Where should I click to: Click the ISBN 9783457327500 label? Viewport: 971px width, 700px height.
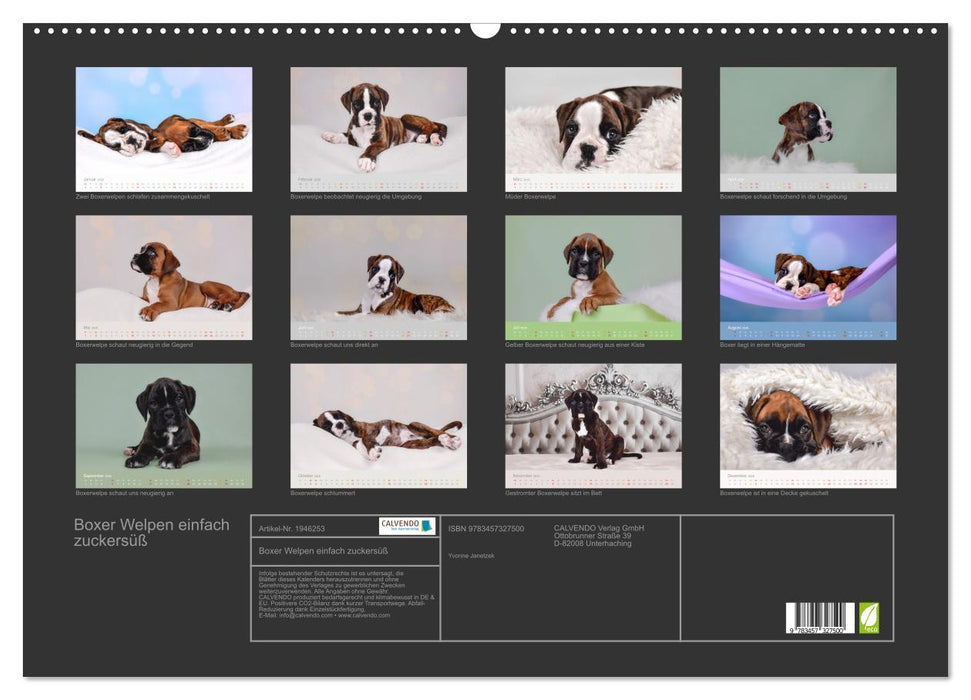coord(486,529)
